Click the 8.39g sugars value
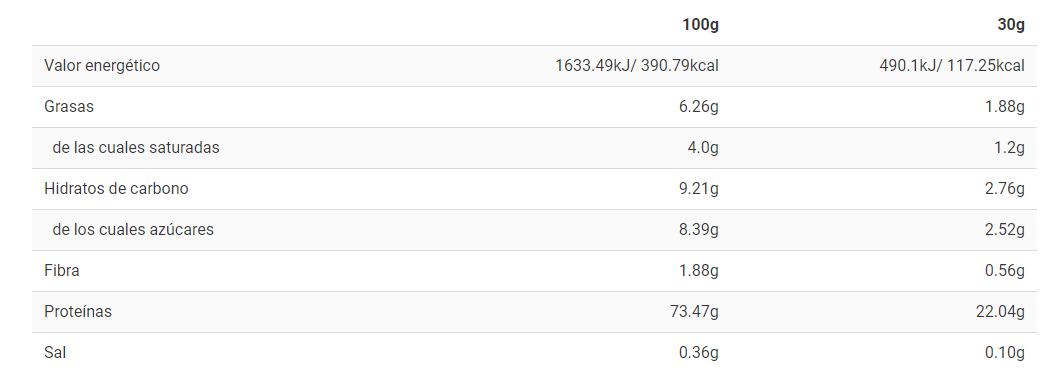 [698, 230]
